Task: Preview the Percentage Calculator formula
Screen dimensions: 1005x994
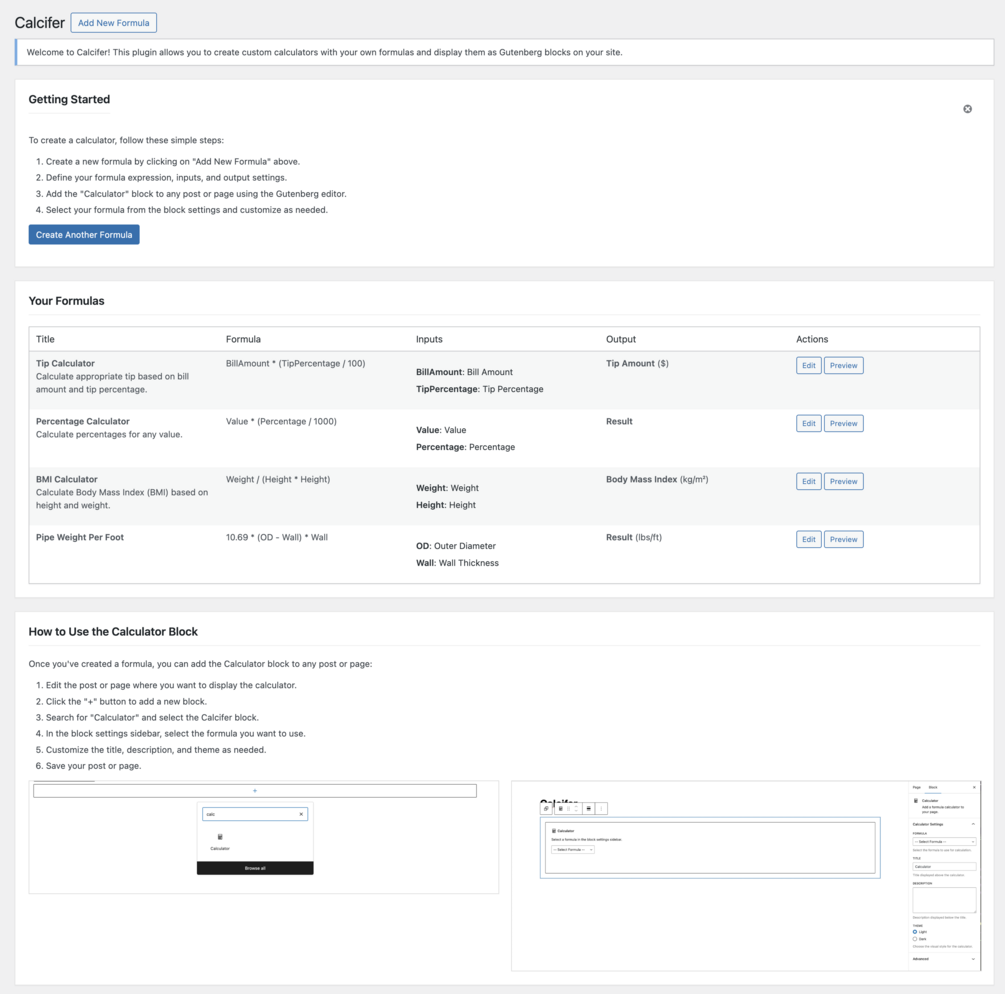Action: click(843, 424)
